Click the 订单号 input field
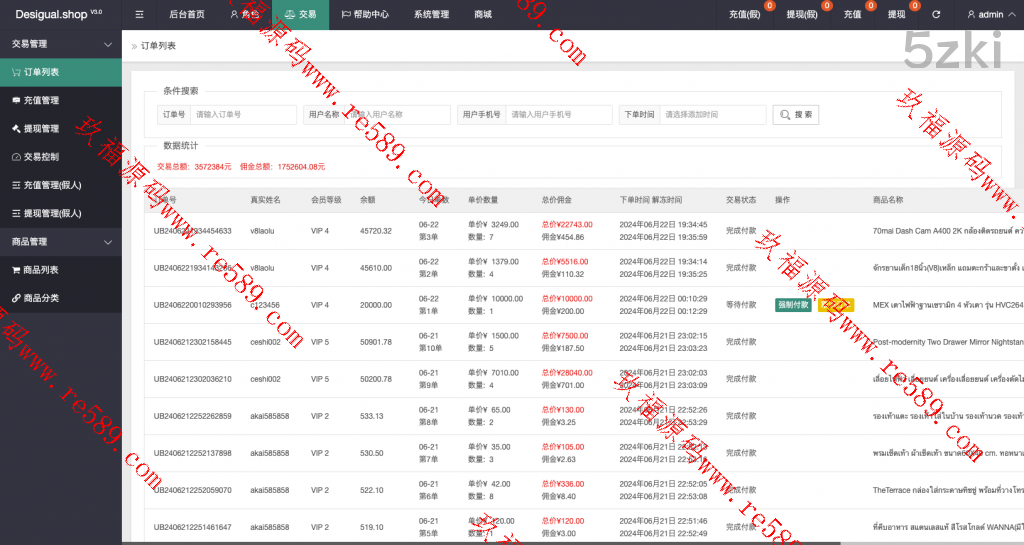Screen dimensions: 1024x545 (x=242, y=115)
